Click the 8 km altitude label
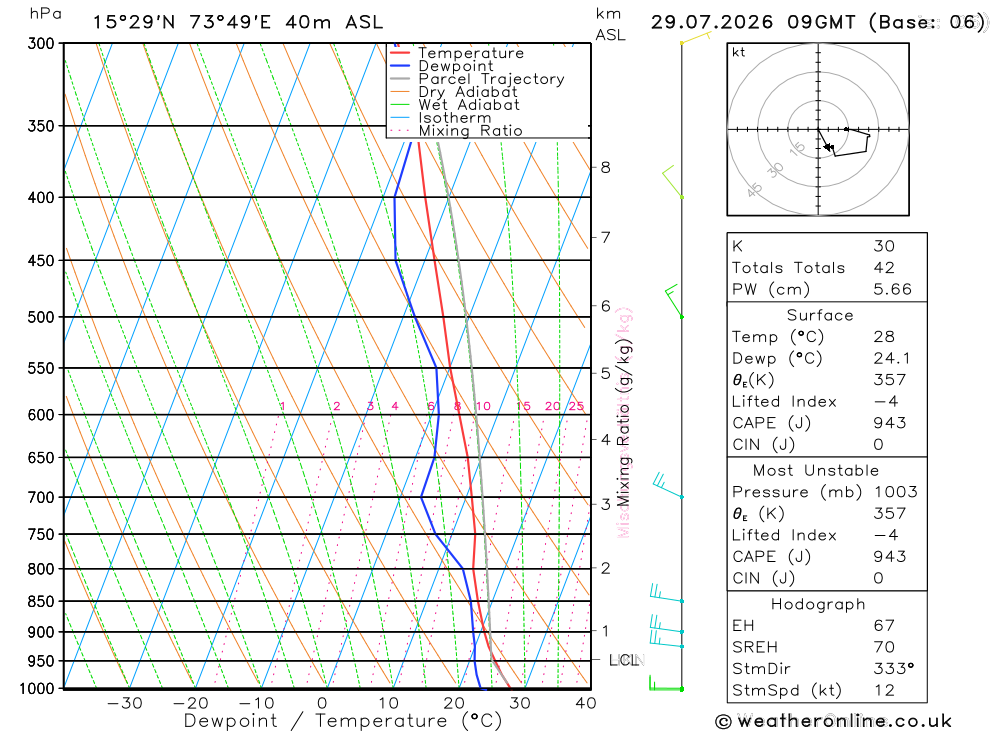 coord(605,168)
